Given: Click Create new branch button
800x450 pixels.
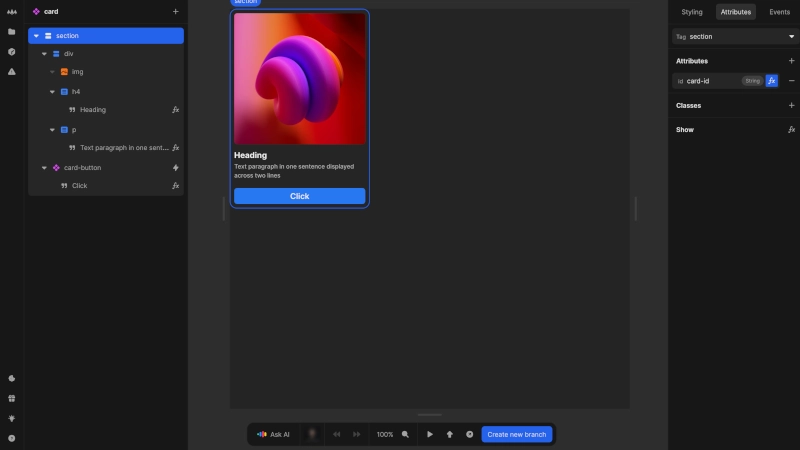Looking at the screenshot, I should (x=516, y=434).
